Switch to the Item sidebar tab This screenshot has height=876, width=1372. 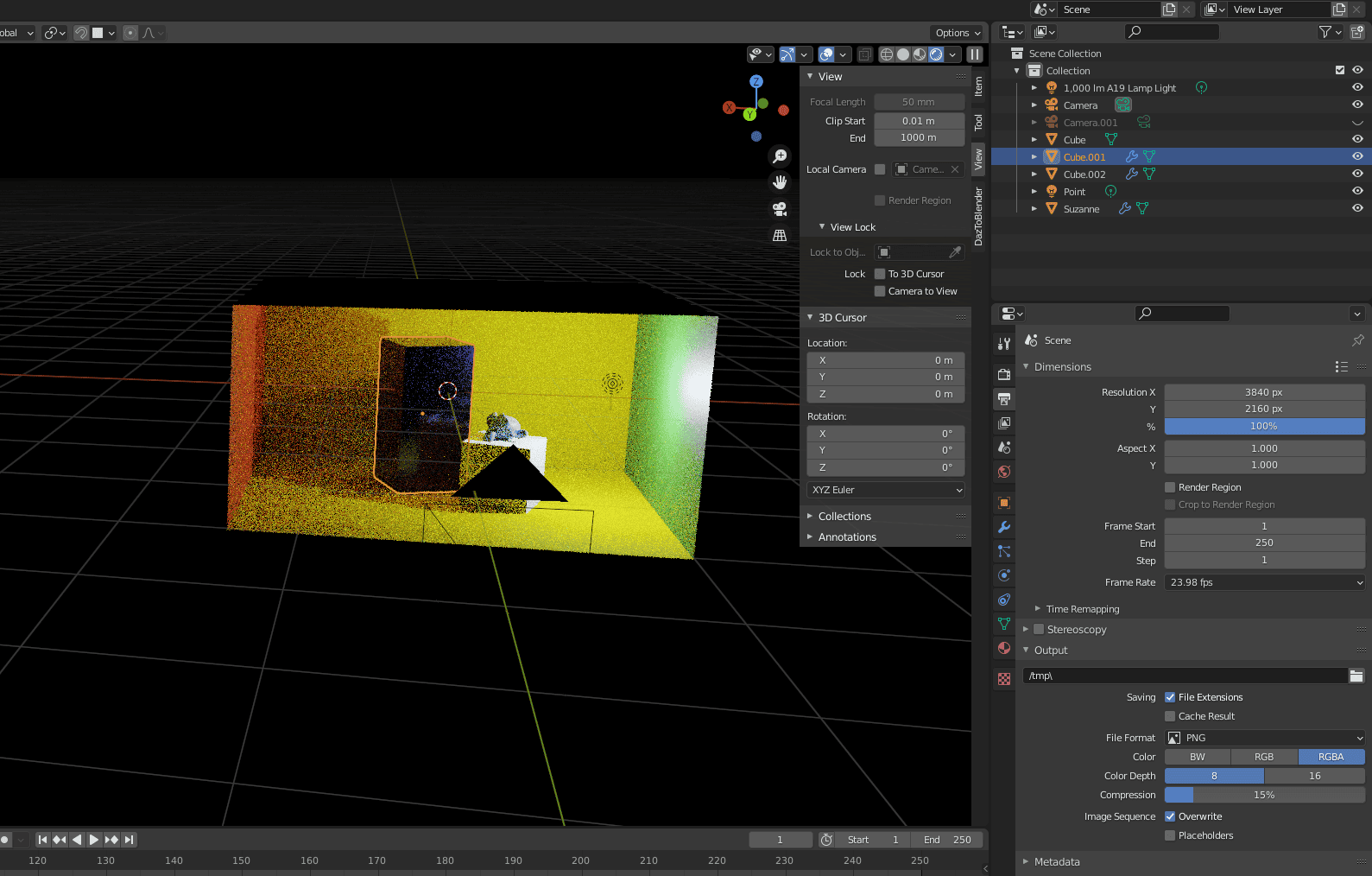pyautogui.click(x=978, y=86)
